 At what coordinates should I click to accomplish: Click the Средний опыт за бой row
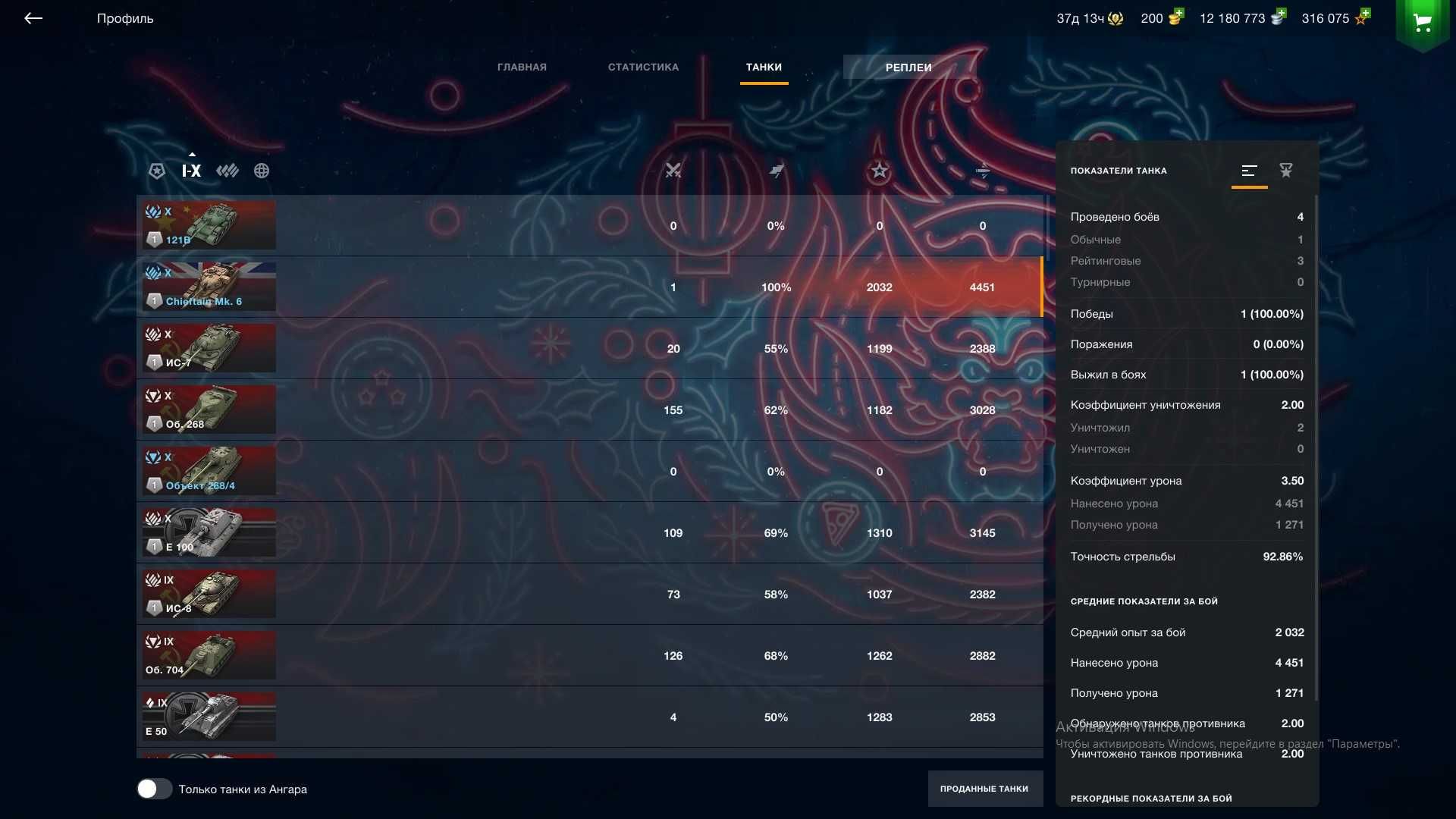coord(1187,632)
